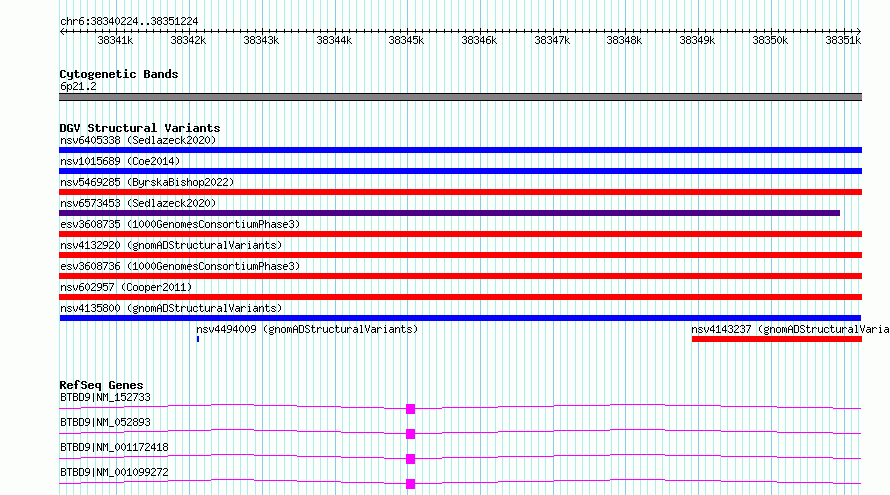This screenshot has height=495, width=890.
Task: Select the blue nsv6405338 variant bar
Action: point(460,150)
